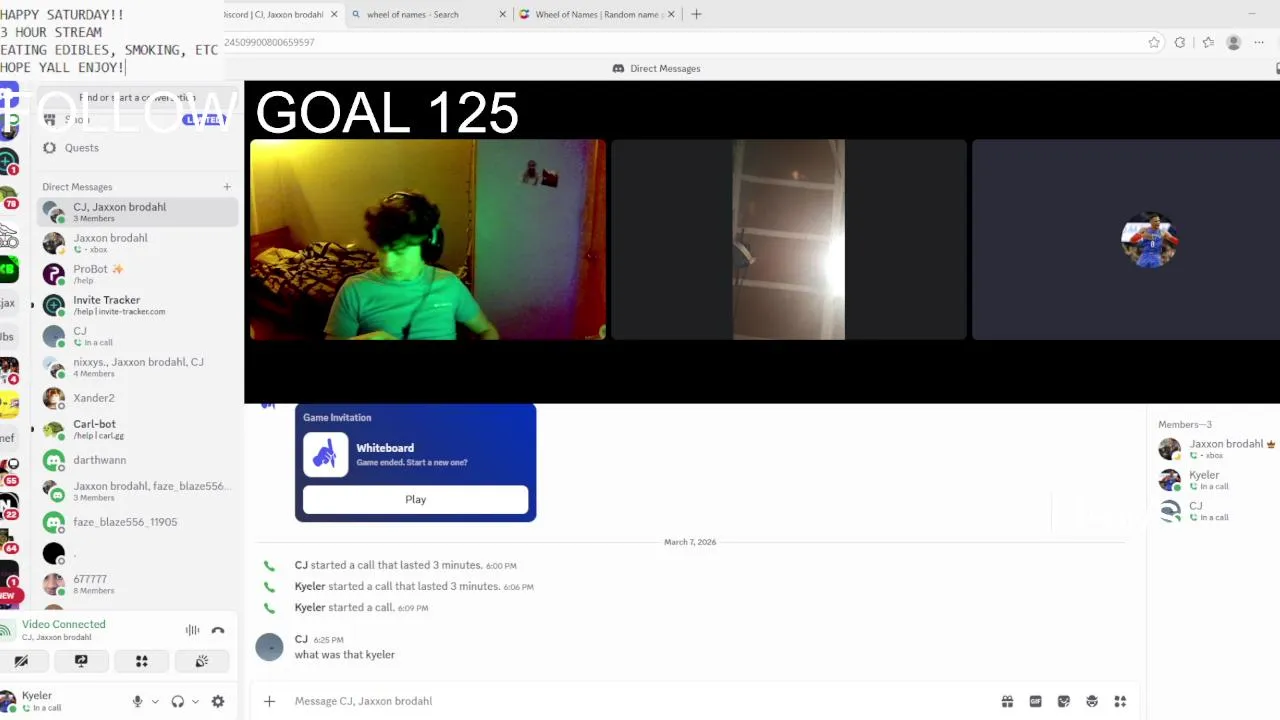Open the CJ direct message in the DM list
1280x720 pixels.
pos(137,336)
